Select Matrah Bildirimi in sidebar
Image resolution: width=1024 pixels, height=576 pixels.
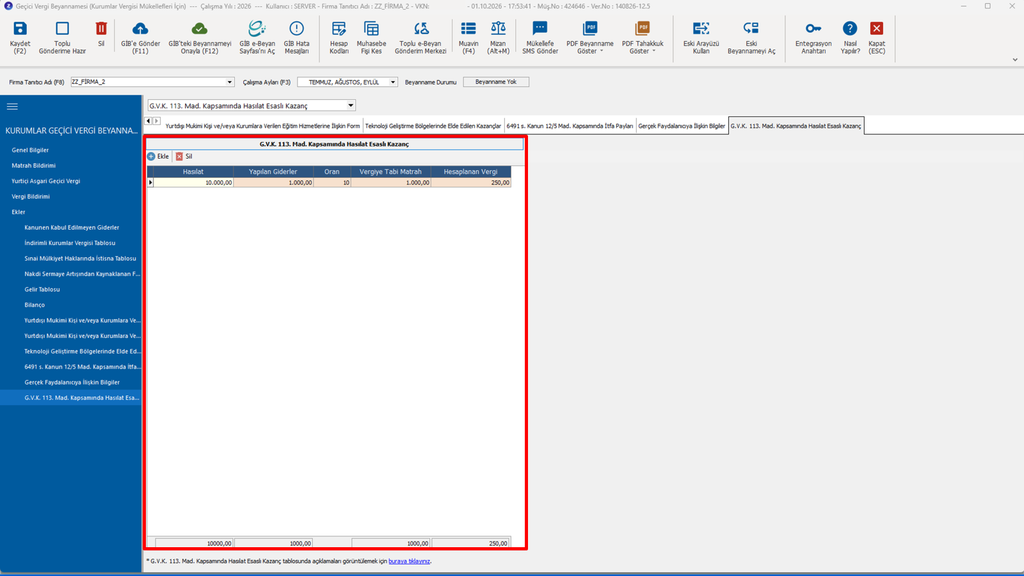coord(33,166)
